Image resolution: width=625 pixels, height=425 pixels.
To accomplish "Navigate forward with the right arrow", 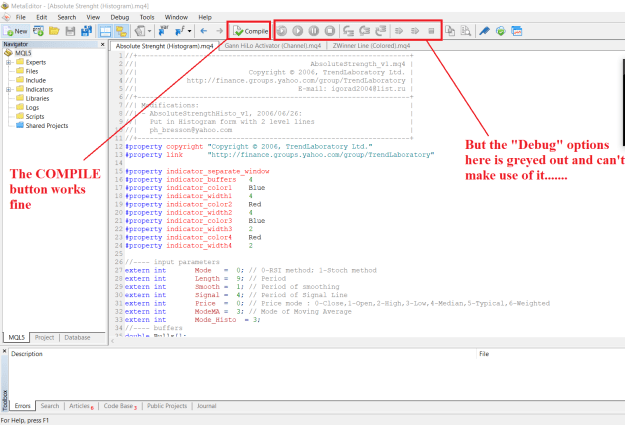I will [220, 31].
